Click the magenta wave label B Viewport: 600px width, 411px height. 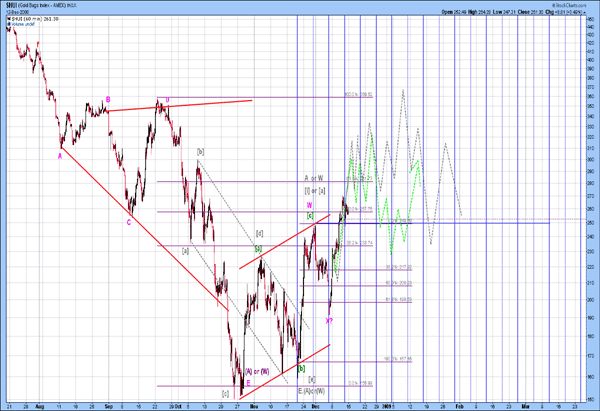tap(108, 100)
